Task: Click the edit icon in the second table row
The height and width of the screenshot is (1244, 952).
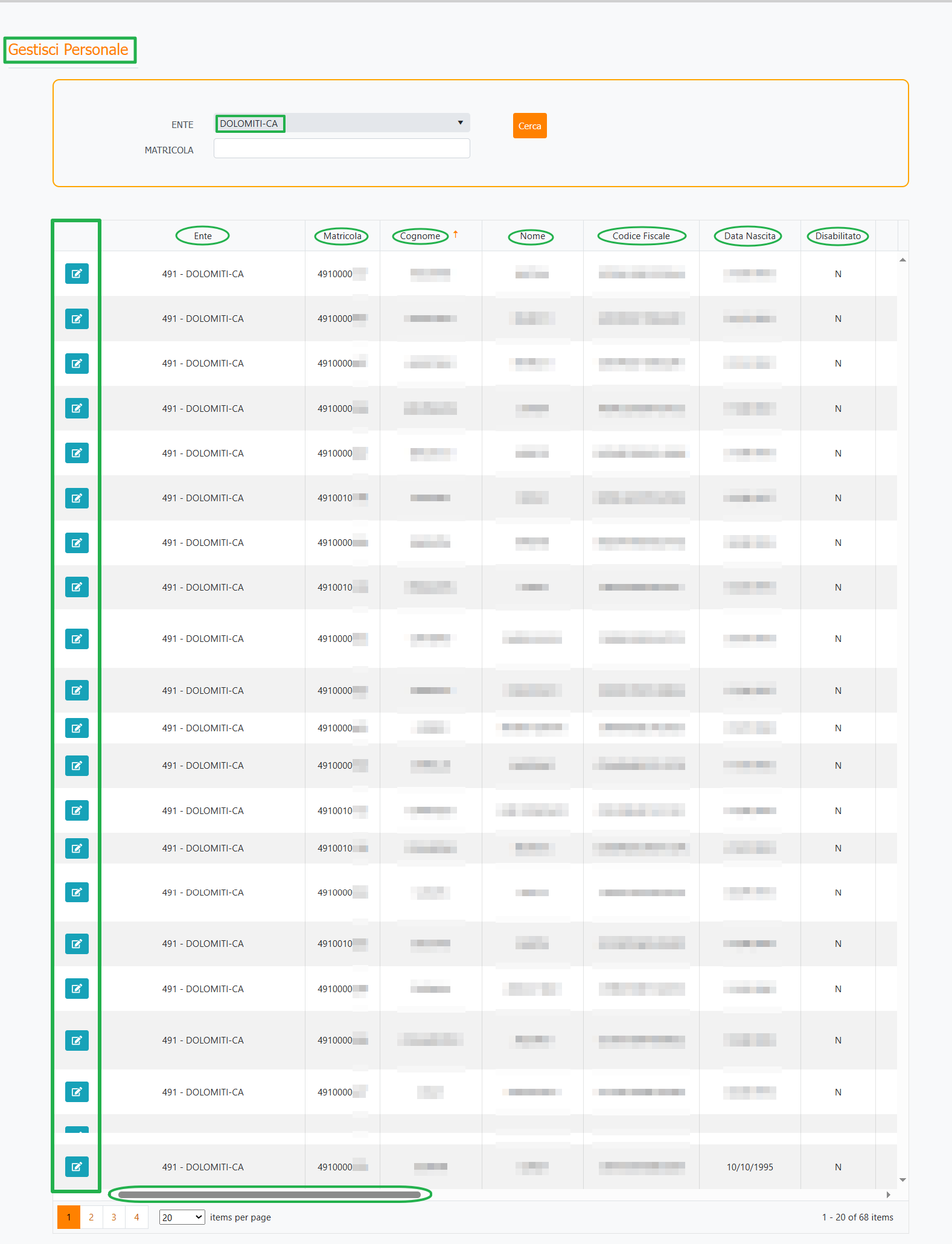Action: [x=77, y=319]
